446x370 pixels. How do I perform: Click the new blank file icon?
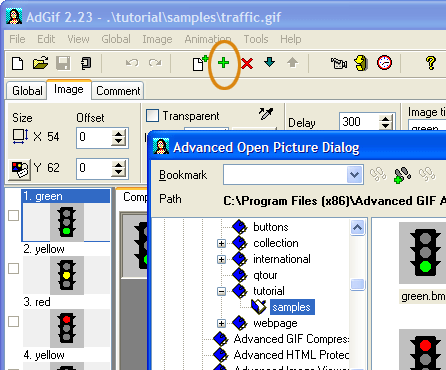point(17,63)
